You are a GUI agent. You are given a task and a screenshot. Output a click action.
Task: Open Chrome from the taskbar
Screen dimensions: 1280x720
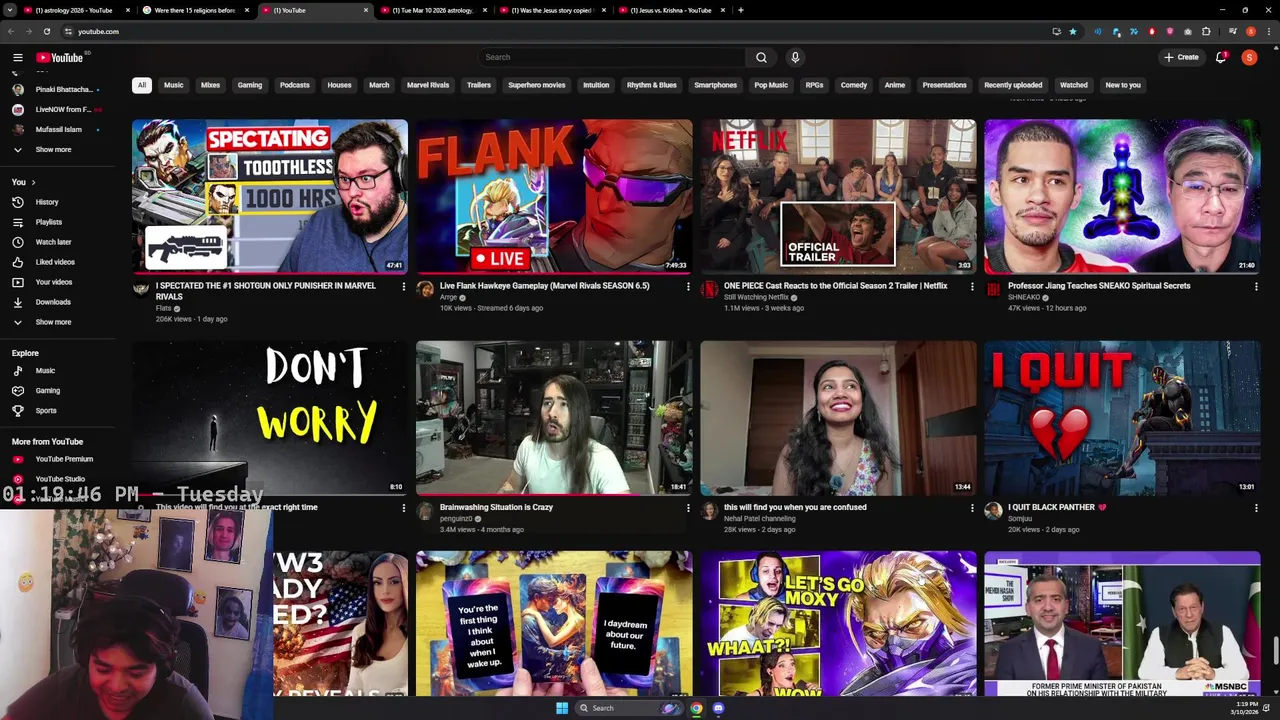click(696, 708)
